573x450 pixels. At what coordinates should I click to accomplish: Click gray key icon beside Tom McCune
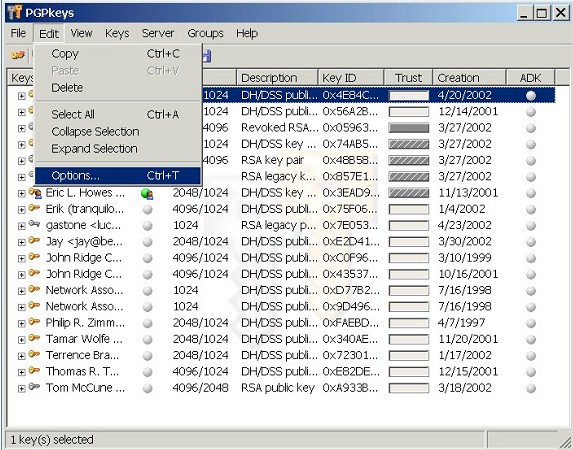[34, 386]
